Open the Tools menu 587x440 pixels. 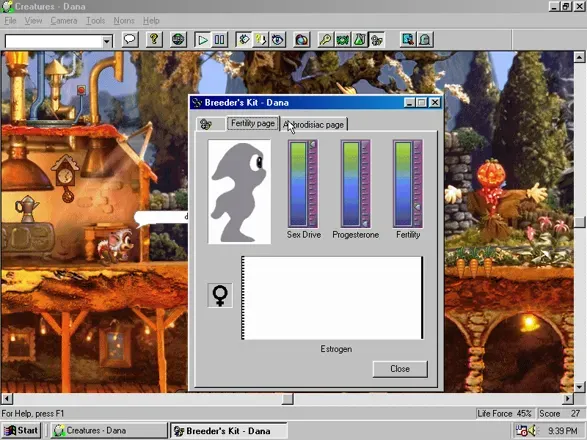point(95,21)
